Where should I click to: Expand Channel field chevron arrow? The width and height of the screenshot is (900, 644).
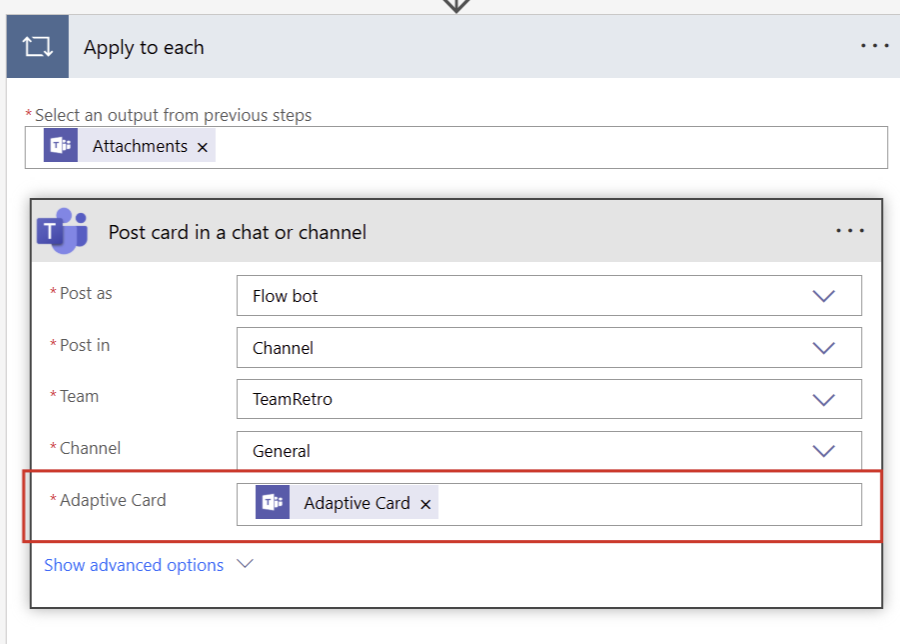(x=824, y=451)
